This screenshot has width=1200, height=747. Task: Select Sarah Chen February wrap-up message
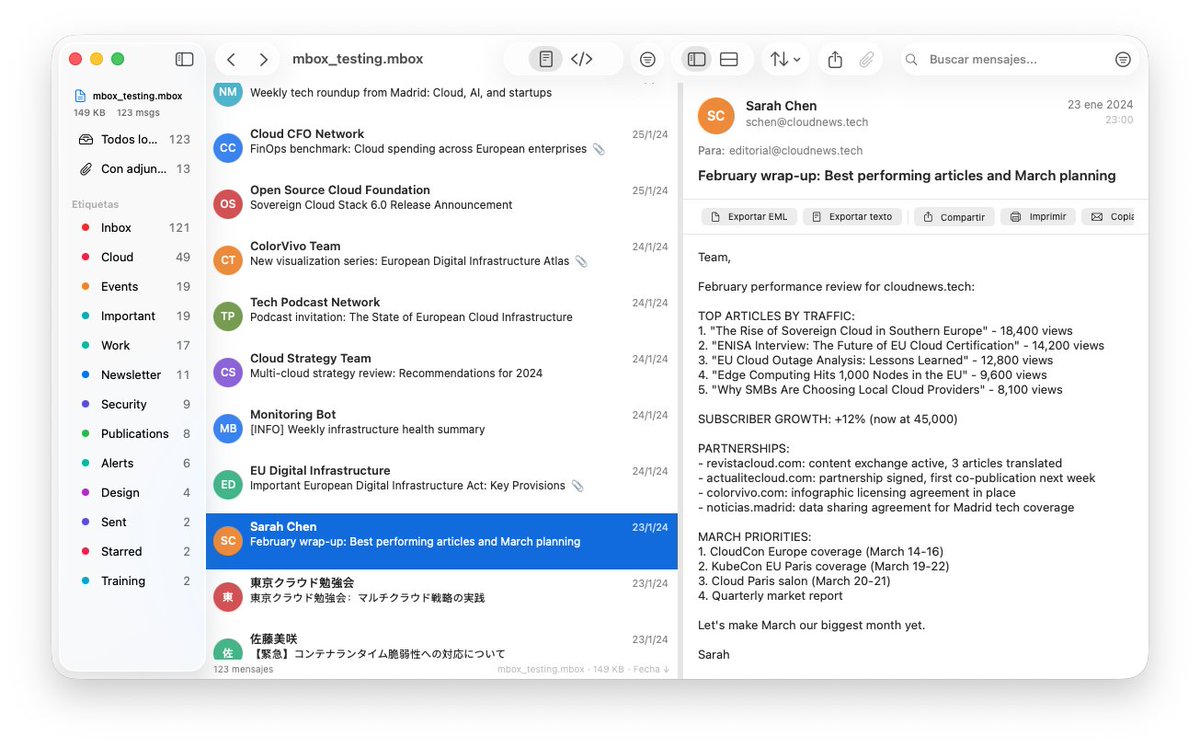[441, 541]
